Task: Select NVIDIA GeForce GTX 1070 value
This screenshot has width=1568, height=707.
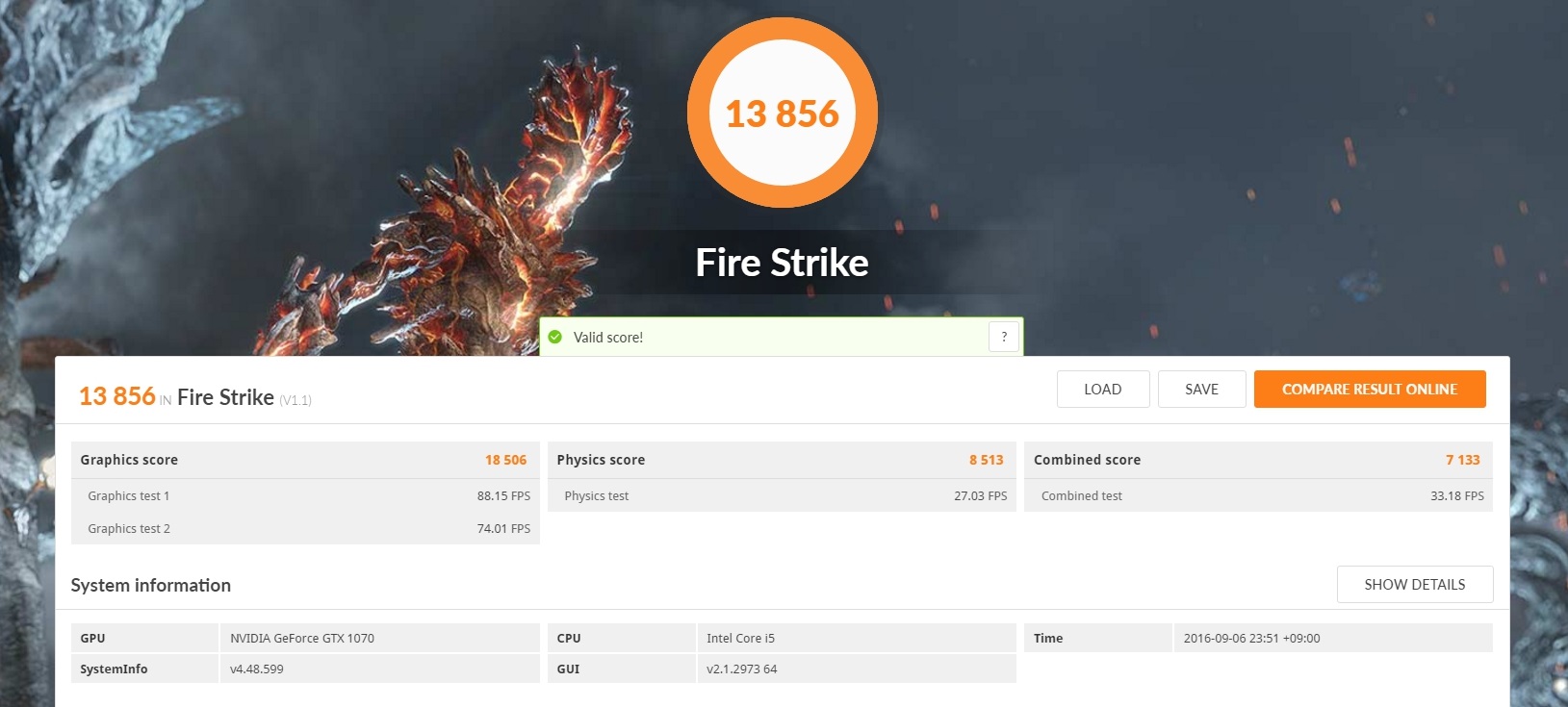Action: click(302, 638)
